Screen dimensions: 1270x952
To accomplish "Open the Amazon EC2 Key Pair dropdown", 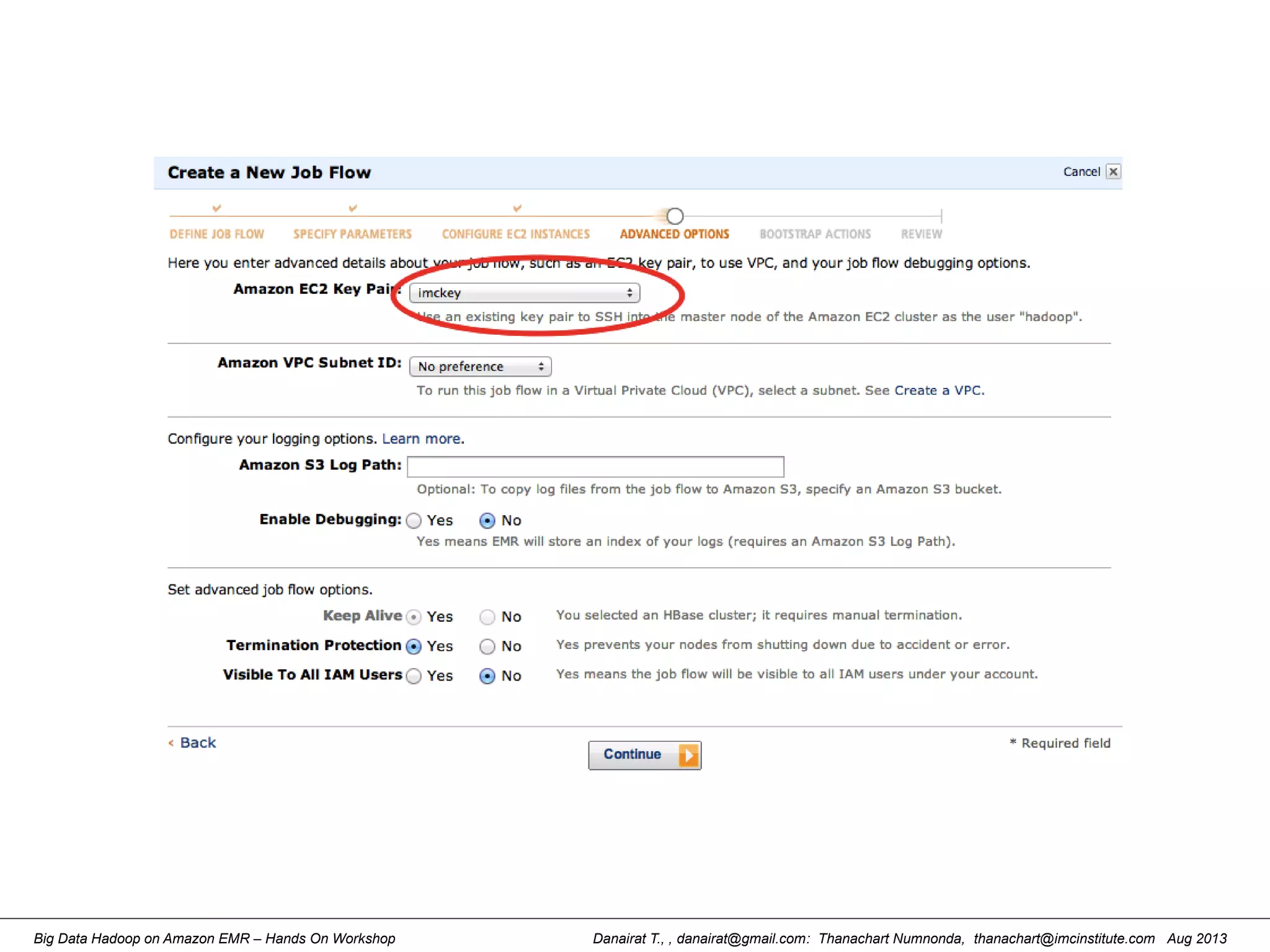I will coord(524,293).
